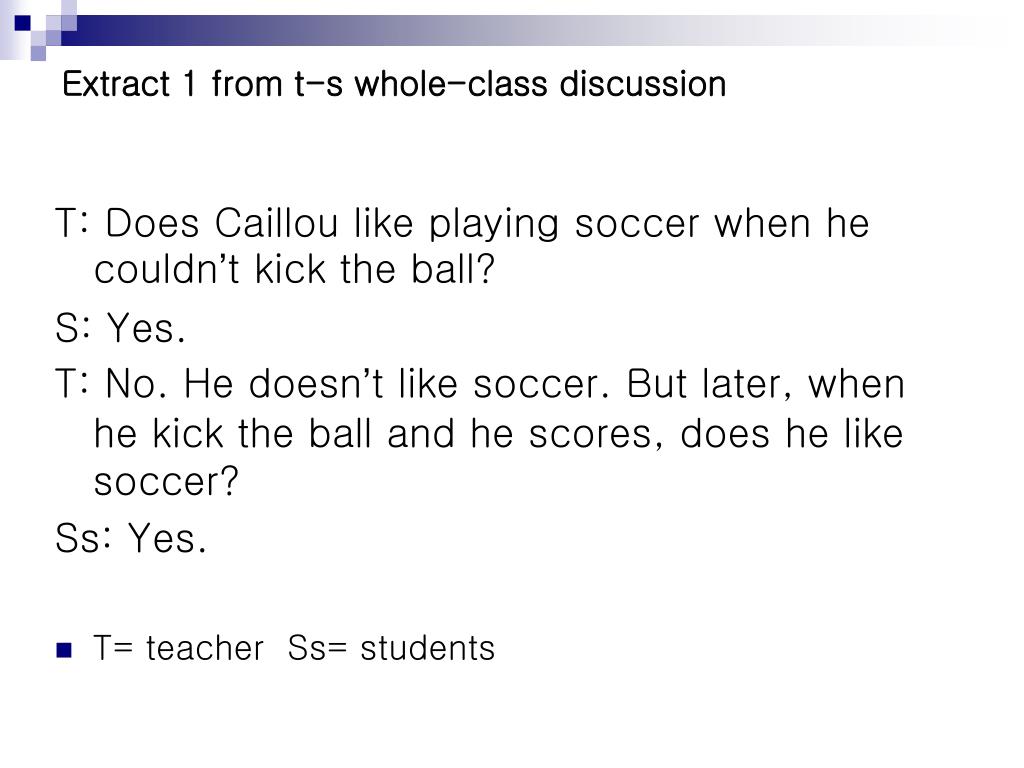
Task: Click the reply 'Ss: Yes.'
Action: (131, 538)
